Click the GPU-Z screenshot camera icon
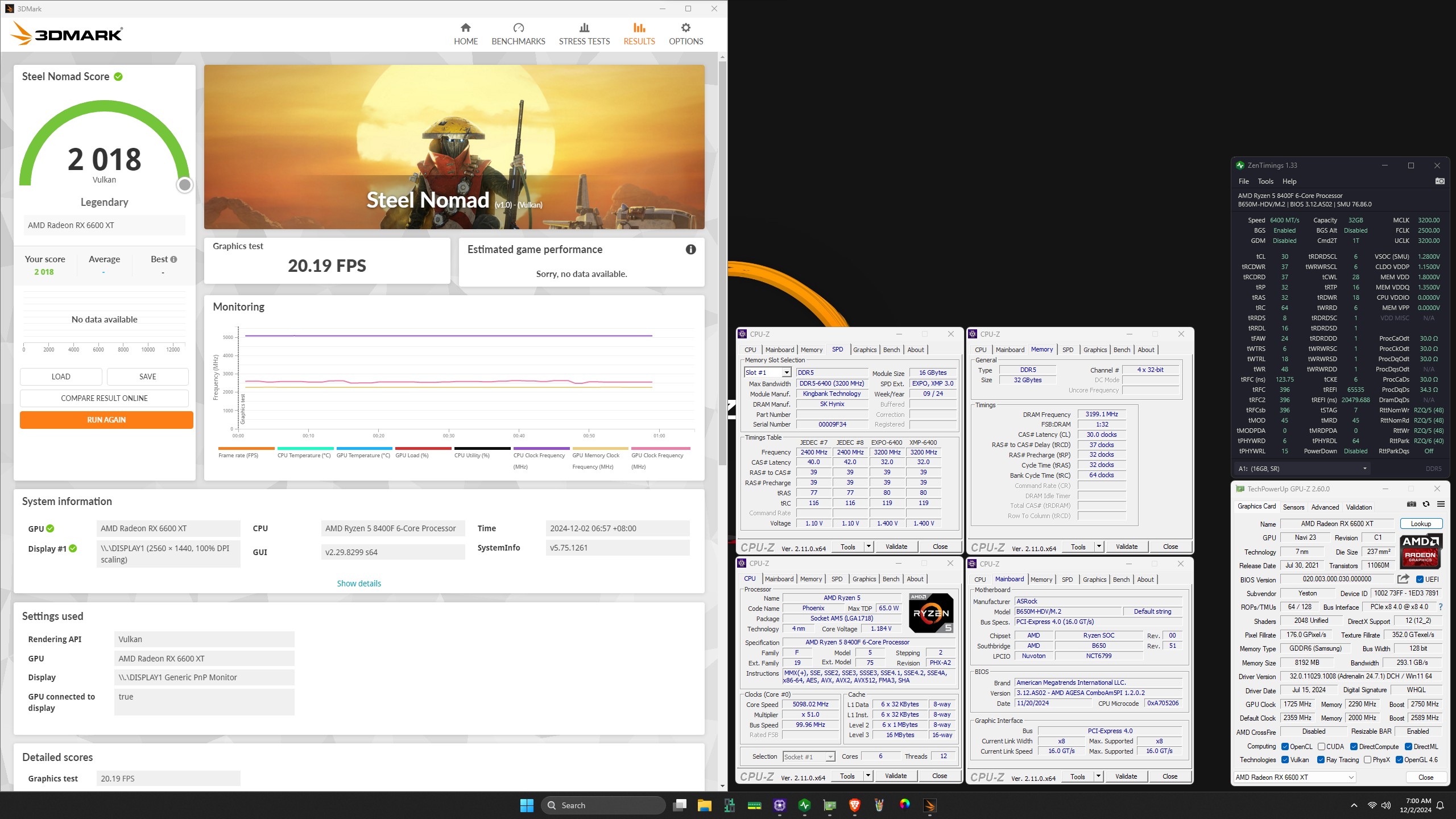1456x819 pixels. click(1411, 504)
